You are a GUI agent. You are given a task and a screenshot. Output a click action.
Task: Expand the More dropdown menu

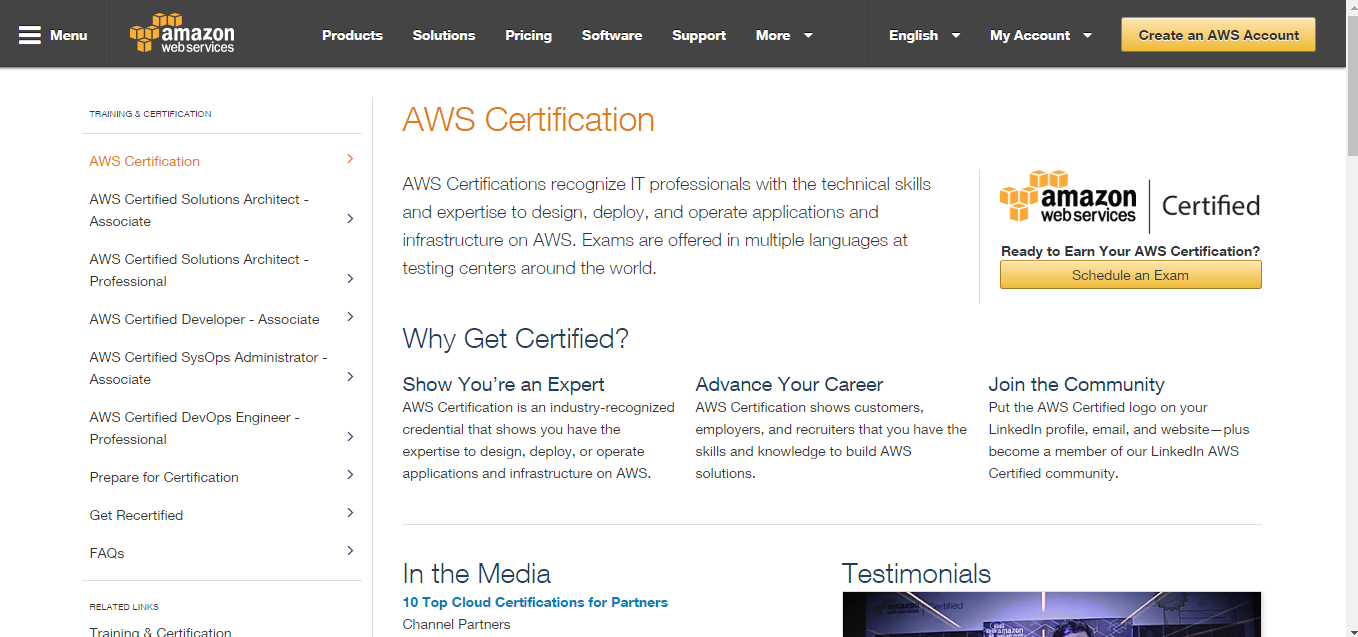pos(785,35)
